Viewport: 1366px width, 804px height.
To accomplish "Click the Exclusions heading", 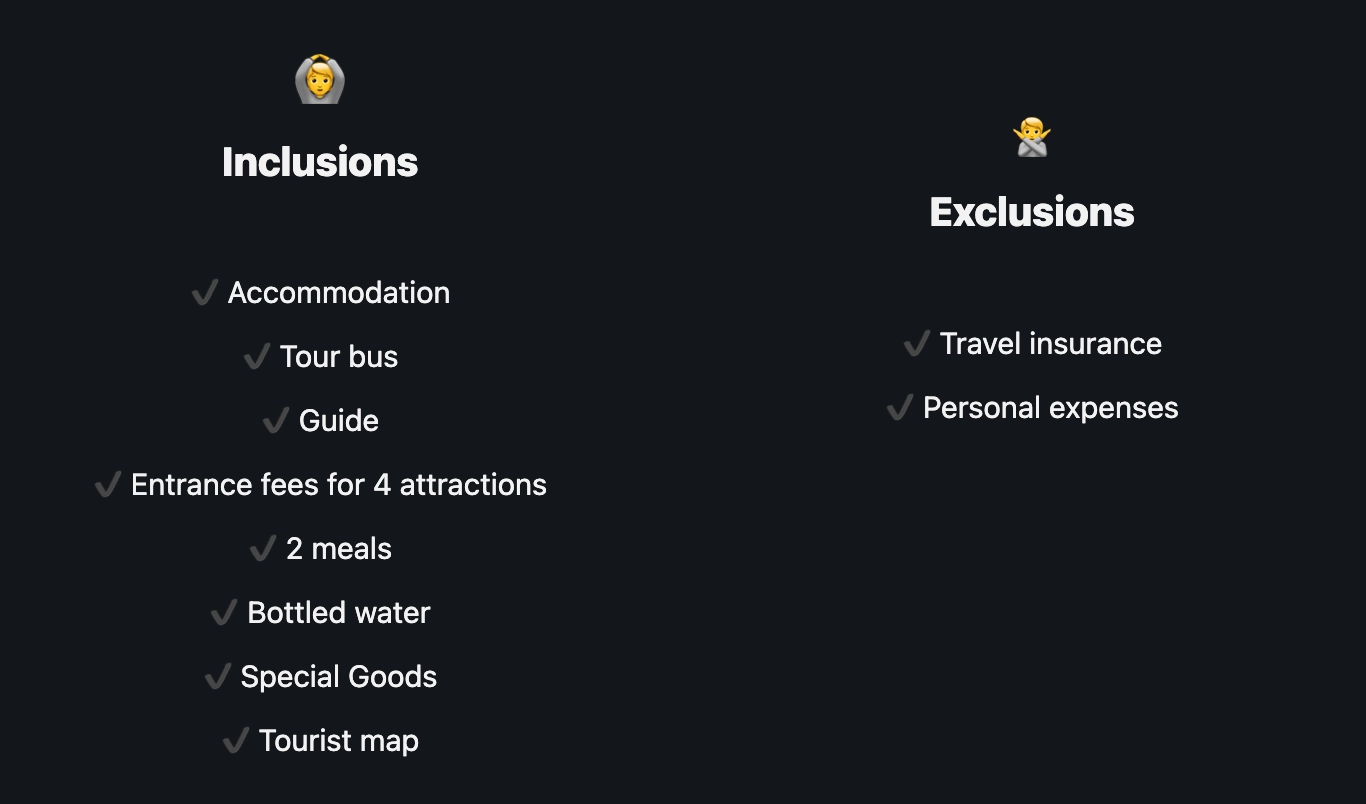I will click(x=1032, y=212).
